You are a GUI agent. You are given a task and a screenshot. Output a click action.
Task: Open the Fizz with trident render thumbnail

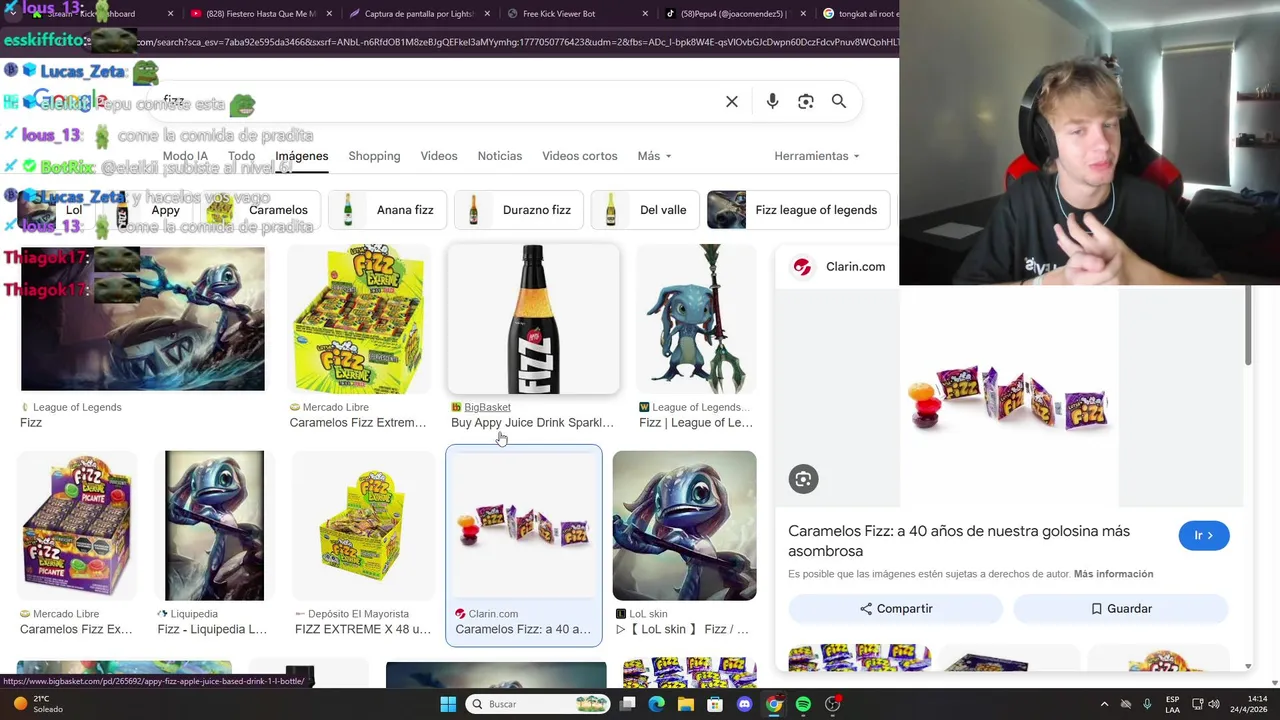pos(697,319)
